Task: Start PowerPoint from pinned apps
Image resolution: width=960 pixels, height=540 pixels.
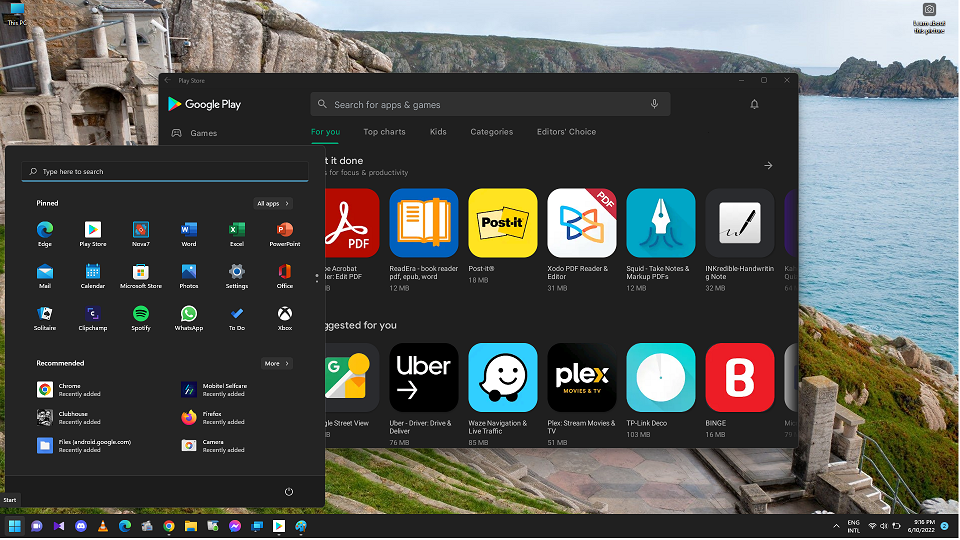Action: coord(285,234)
